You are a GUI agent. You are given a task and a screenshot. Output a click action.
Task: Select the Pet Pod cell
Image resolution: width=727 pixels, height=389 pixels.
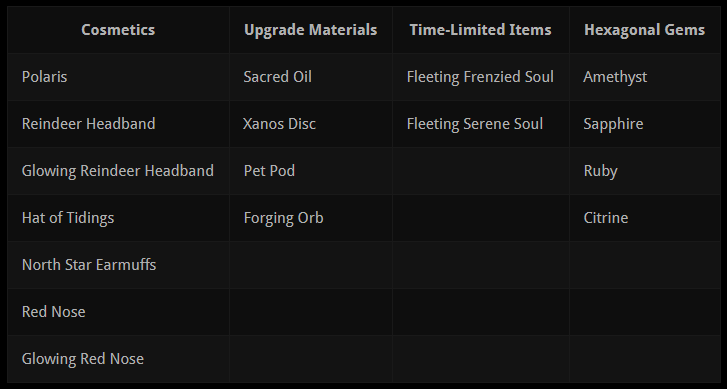311,171
